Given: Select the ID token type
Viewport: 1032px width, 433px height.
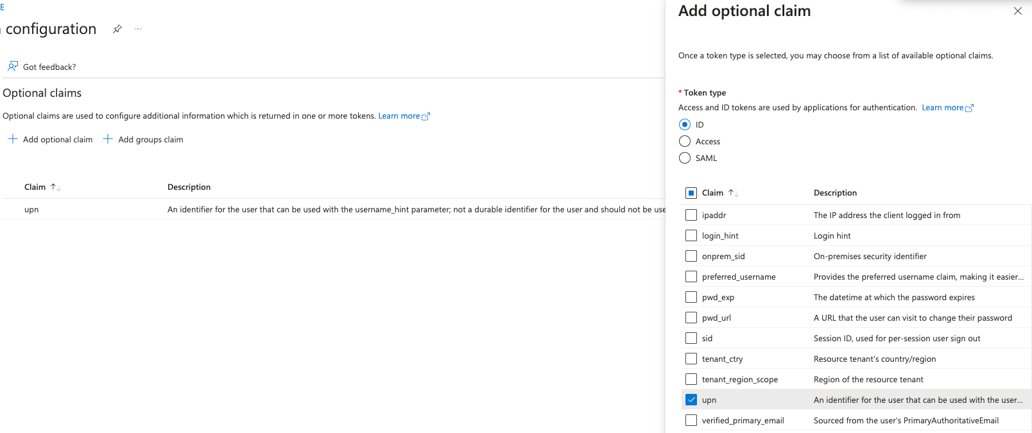Looking at the screenshot, I should pos(685,125).
